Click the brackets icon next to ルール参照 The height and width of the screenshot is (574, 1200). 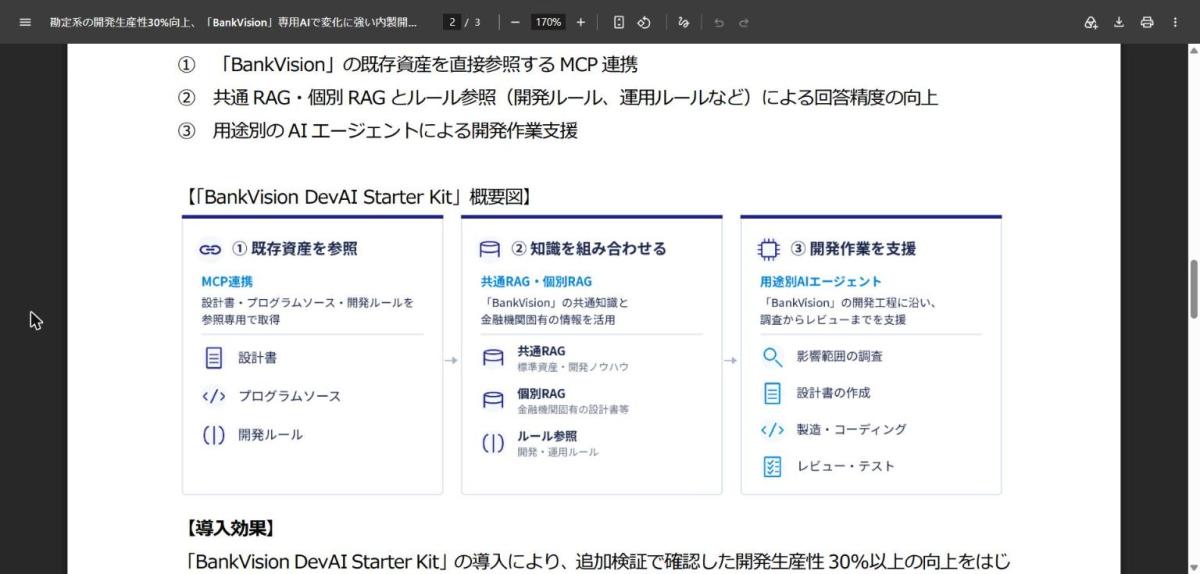[x=493, y=444]
